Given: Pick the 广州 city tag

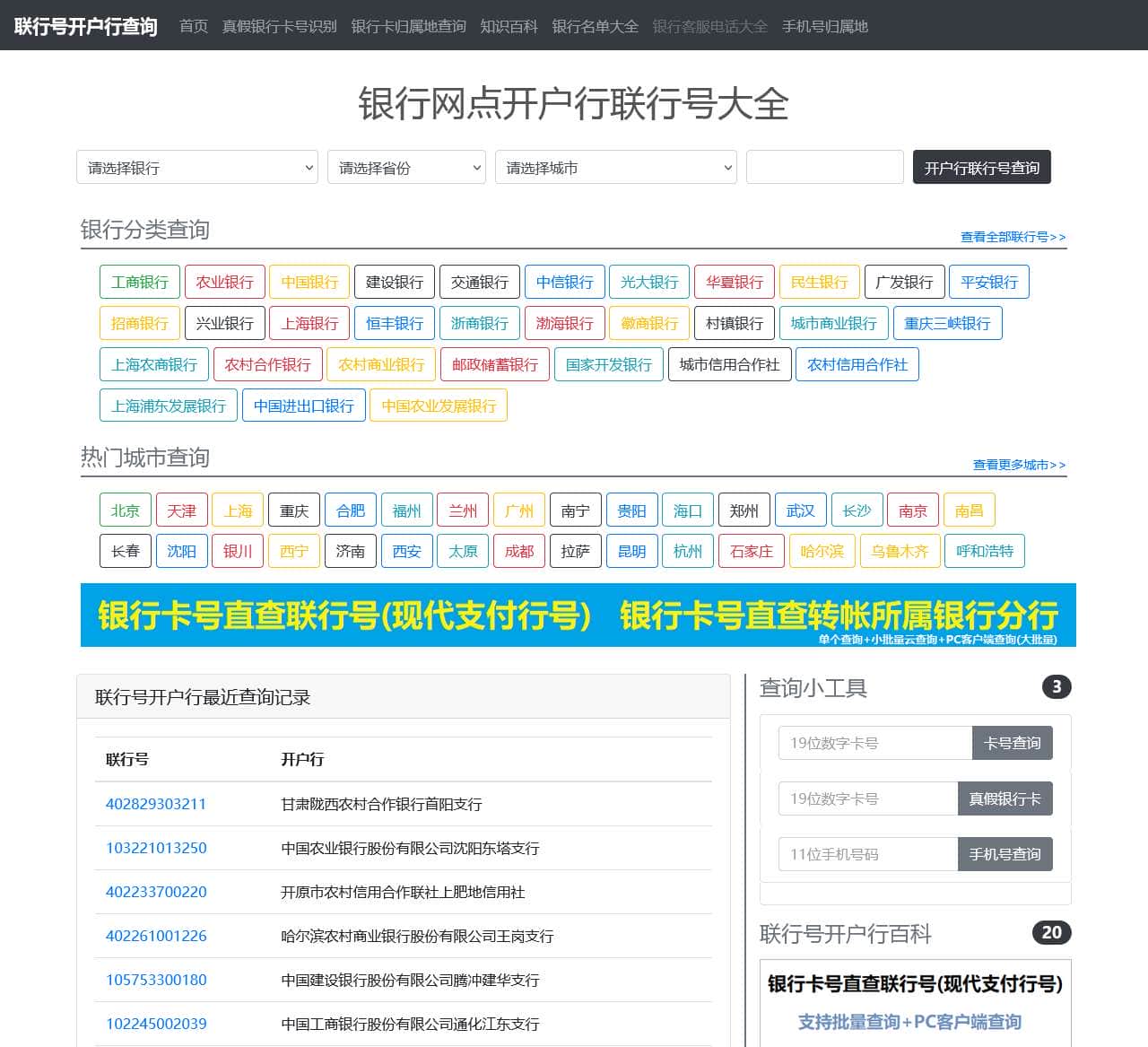Looking at the screenshot, I should pyautogui.click(x=519, y=510).
